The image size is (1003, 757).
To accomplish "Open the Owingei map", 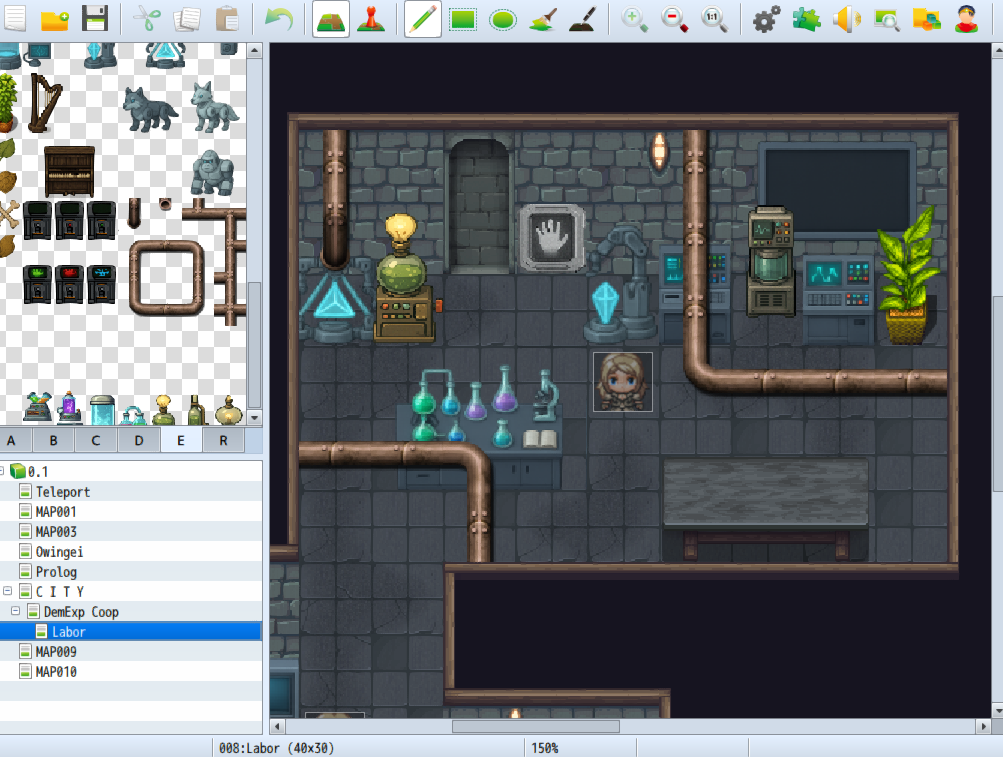I will 62,551.
